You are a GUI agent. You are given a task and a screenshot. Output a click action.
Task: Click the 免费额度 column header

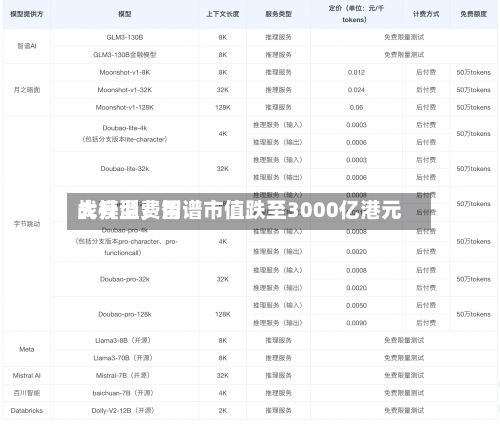(x=473, y=14)
